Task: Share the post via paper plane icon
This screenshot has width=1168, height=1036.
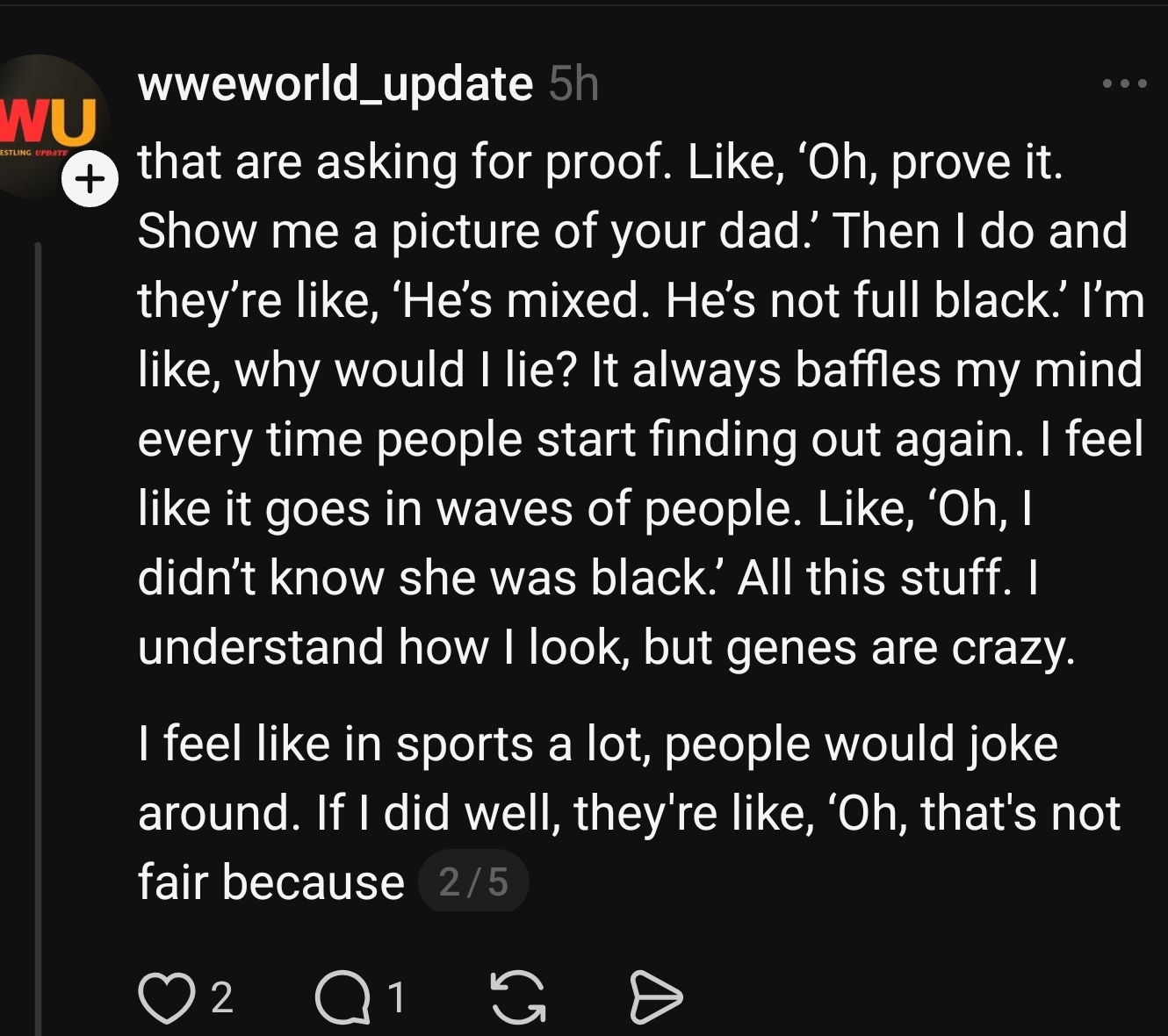Action: click(x=655, y=998)
